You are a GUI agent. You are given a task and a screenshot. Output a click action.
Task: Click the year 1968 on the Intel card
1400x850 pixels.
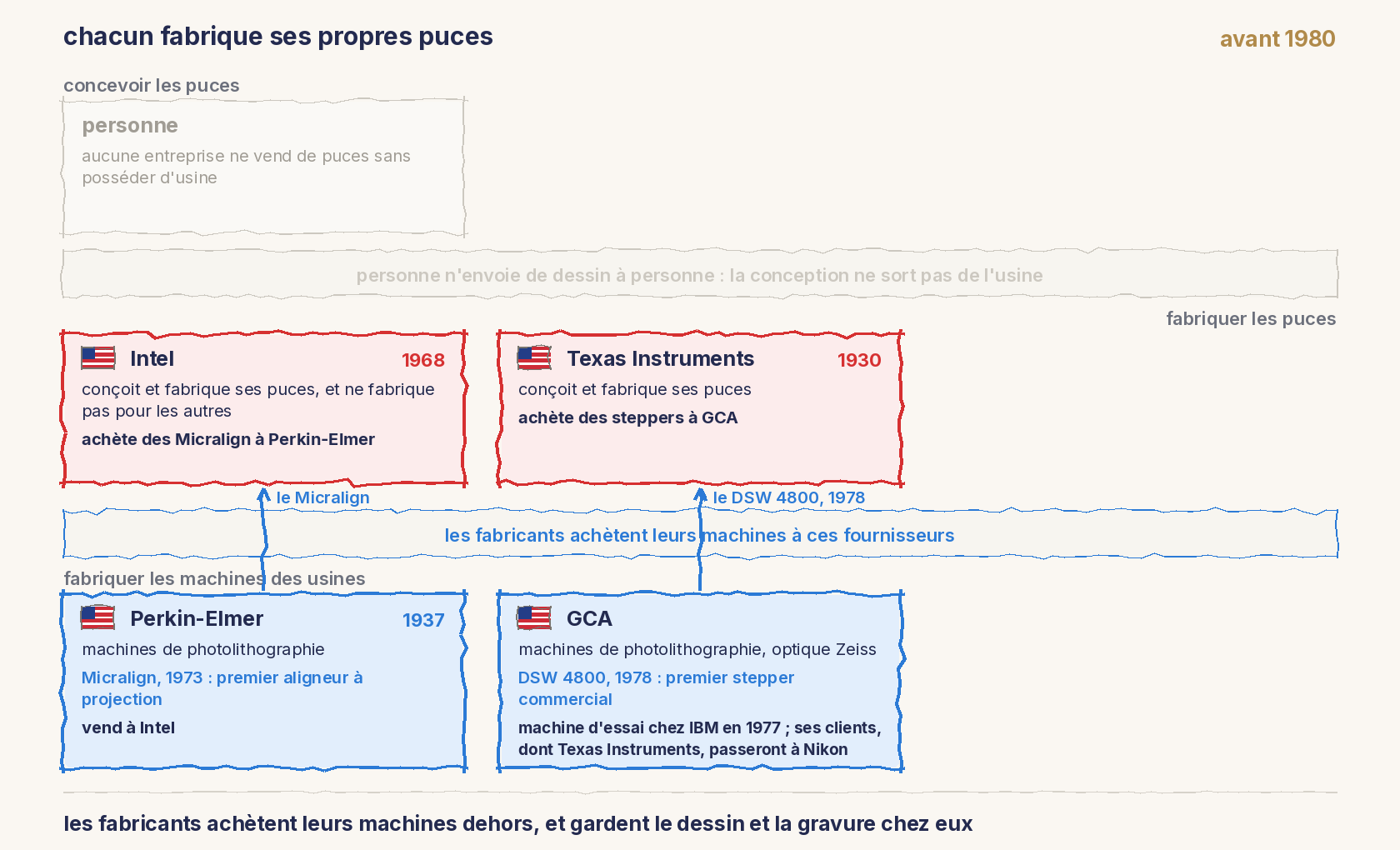pyautogui.click(x=423, y=360)
